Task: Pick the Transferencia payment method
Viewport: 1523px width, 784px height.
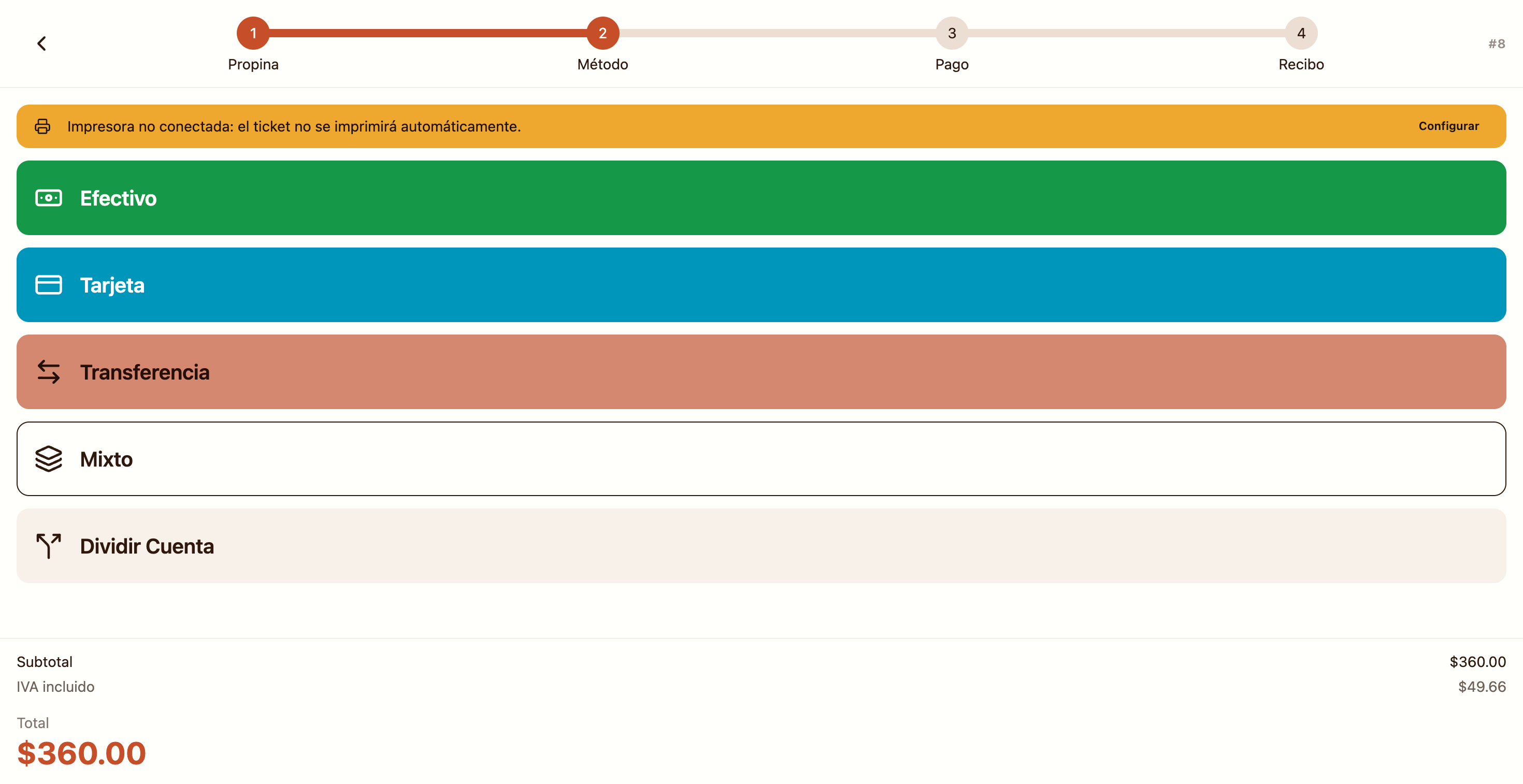Action: [x=761, y=372]
